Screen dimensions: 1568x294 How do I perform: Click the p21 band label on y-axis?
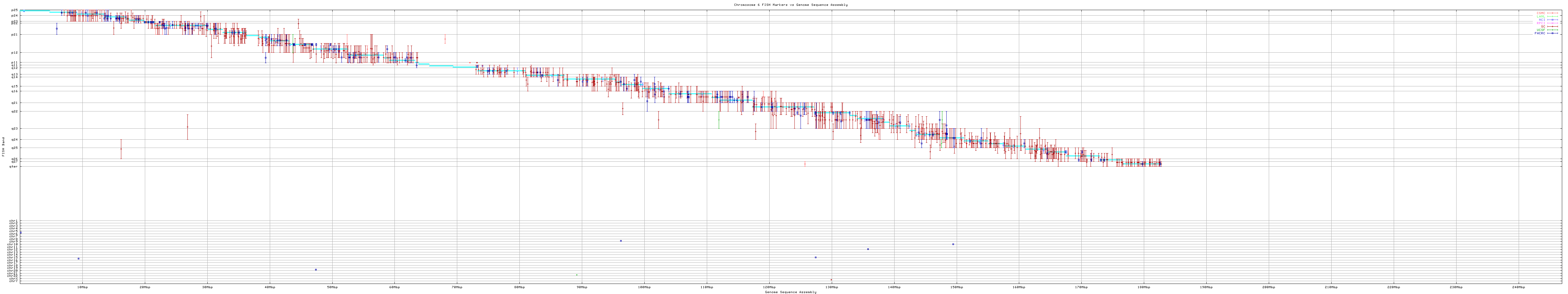[x=15, y=35]
